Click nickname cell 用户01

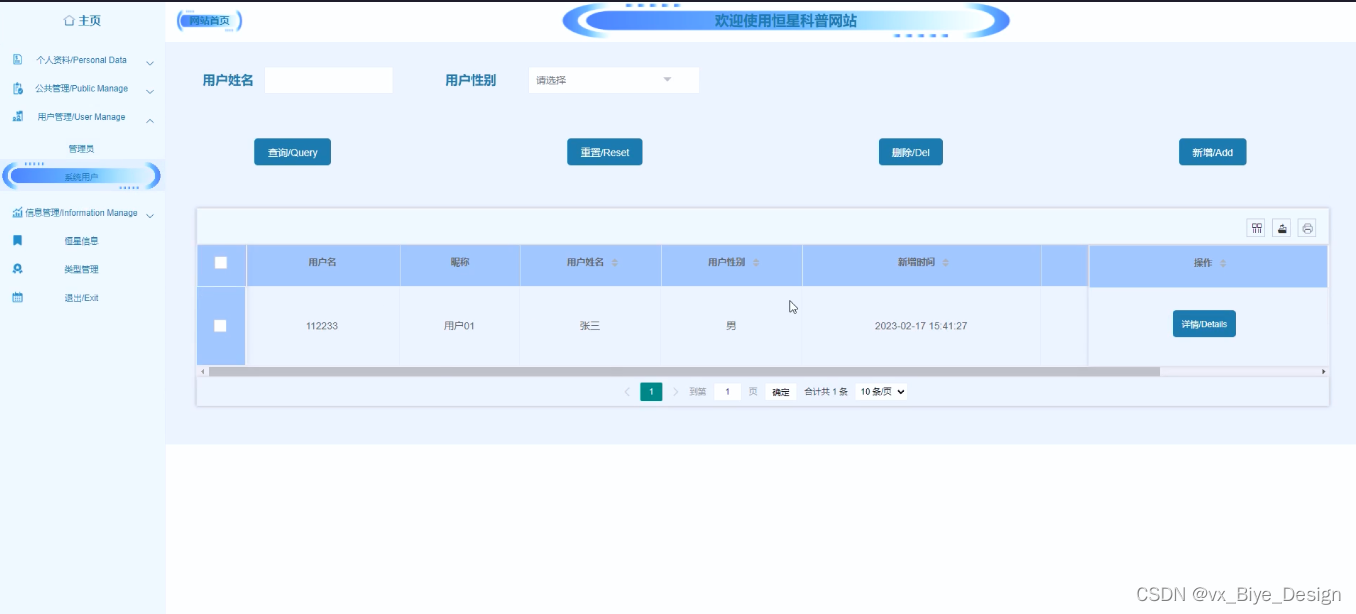point(460,326)
